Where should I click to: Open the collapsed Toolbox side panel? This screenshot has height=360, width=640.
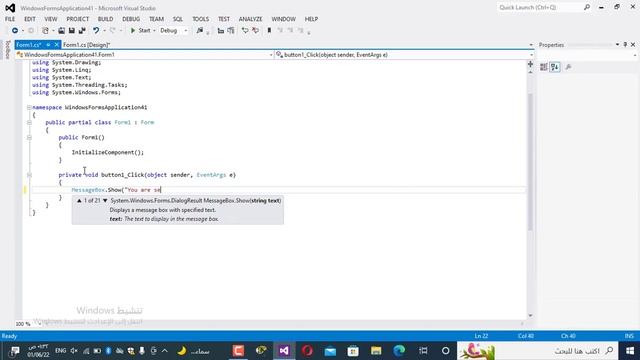point(7,49)
